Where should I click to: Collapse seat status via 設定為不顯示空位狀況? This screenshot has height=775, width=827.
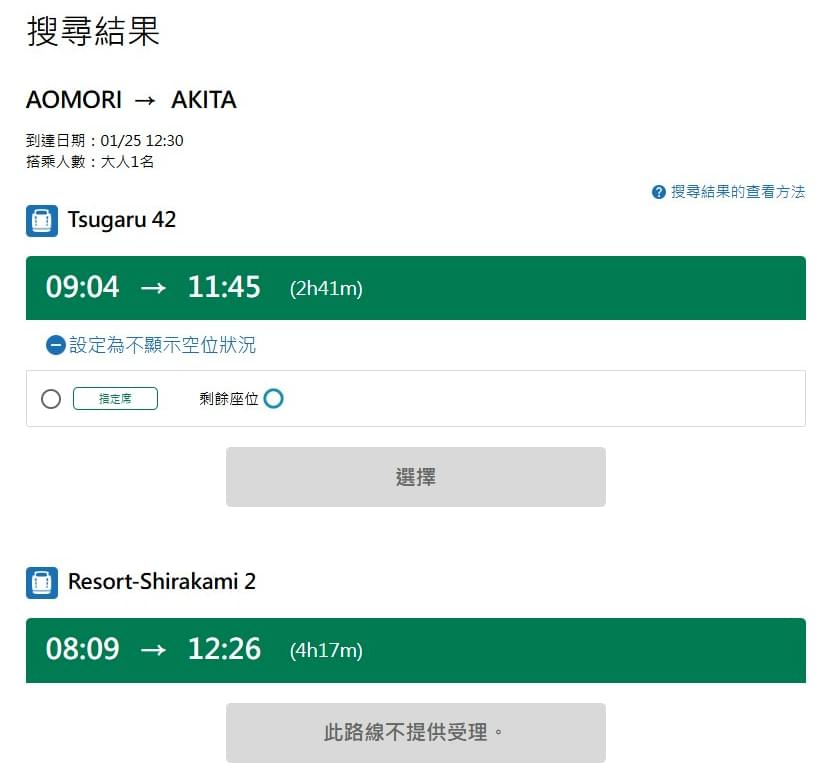tap(162, 345)
